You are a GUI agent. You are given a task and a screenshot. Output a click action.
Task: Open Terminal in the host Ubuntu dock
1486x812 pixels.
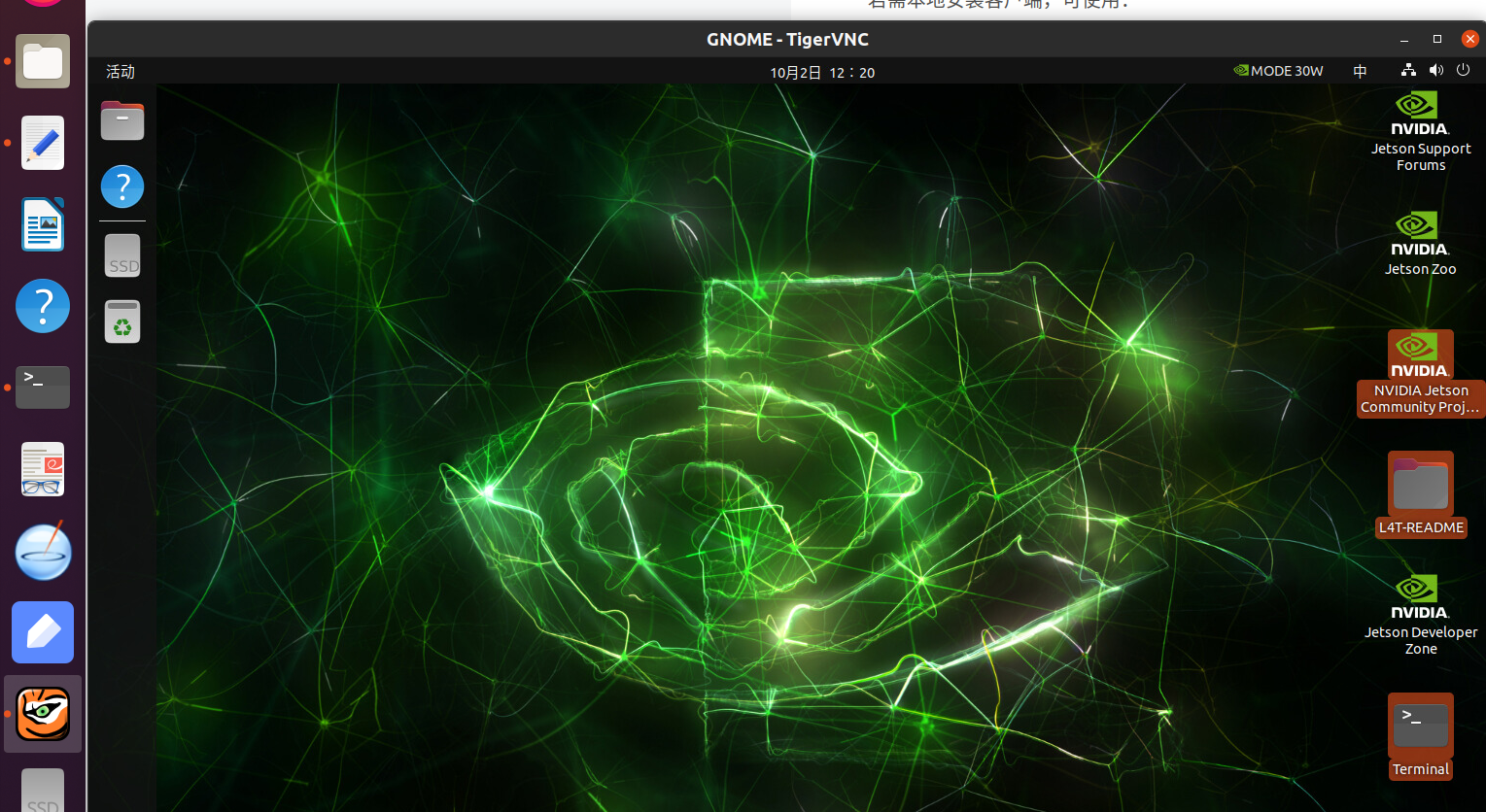43,388
